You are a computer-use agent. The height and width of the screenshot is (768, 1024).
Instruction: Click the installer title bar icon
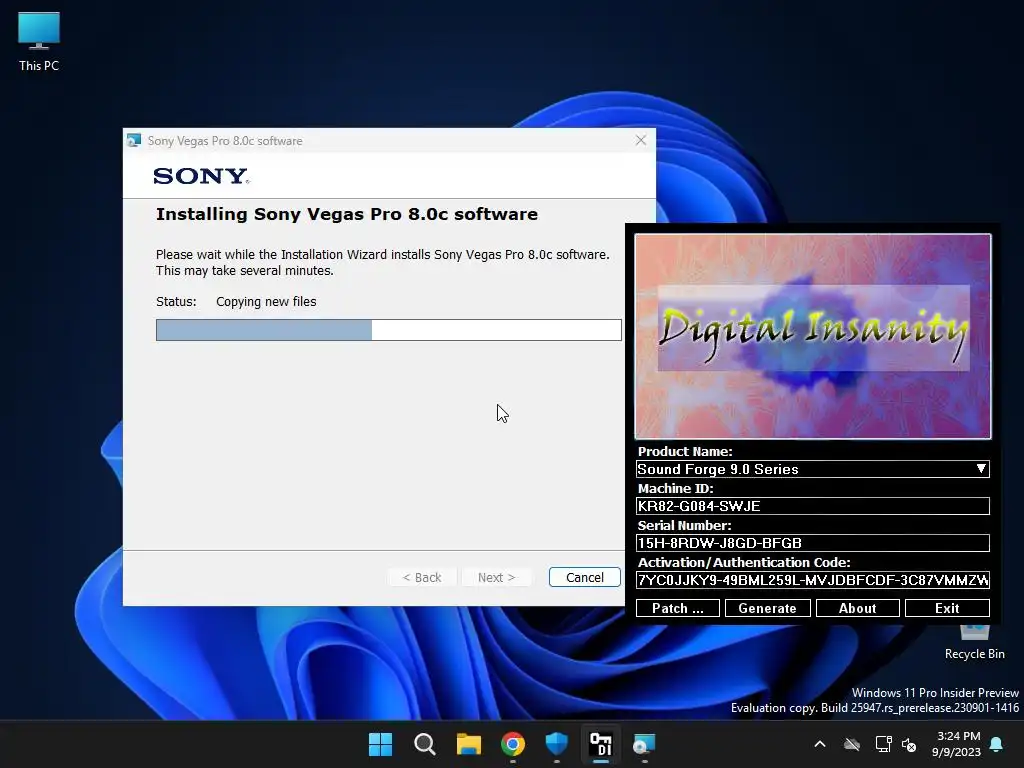[x=134, y=140]
